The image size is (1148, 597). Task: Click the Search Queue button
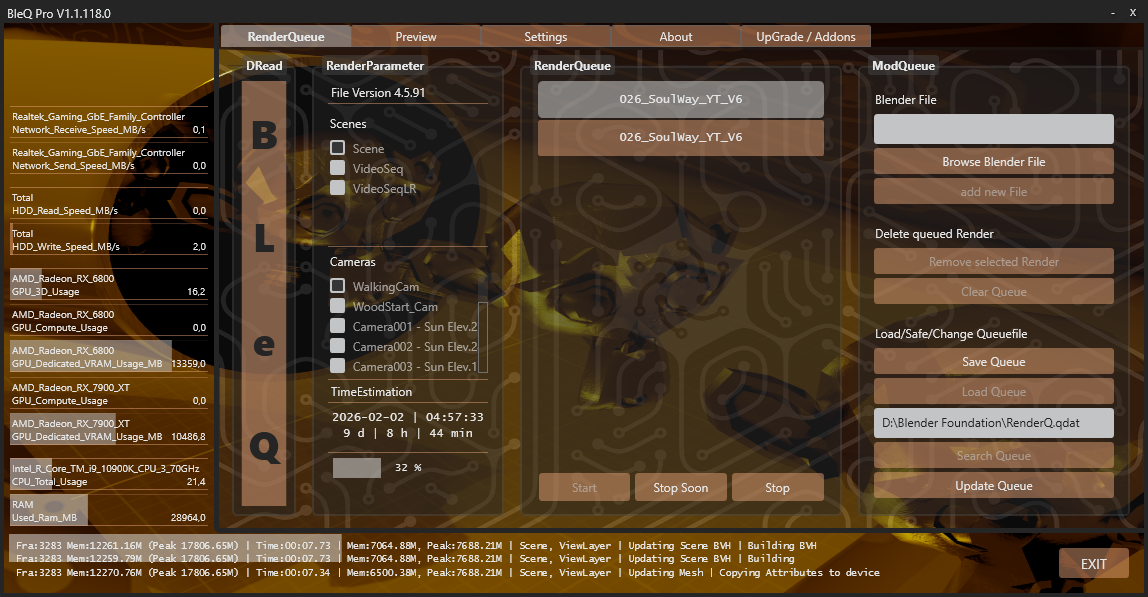click(994, 456)
